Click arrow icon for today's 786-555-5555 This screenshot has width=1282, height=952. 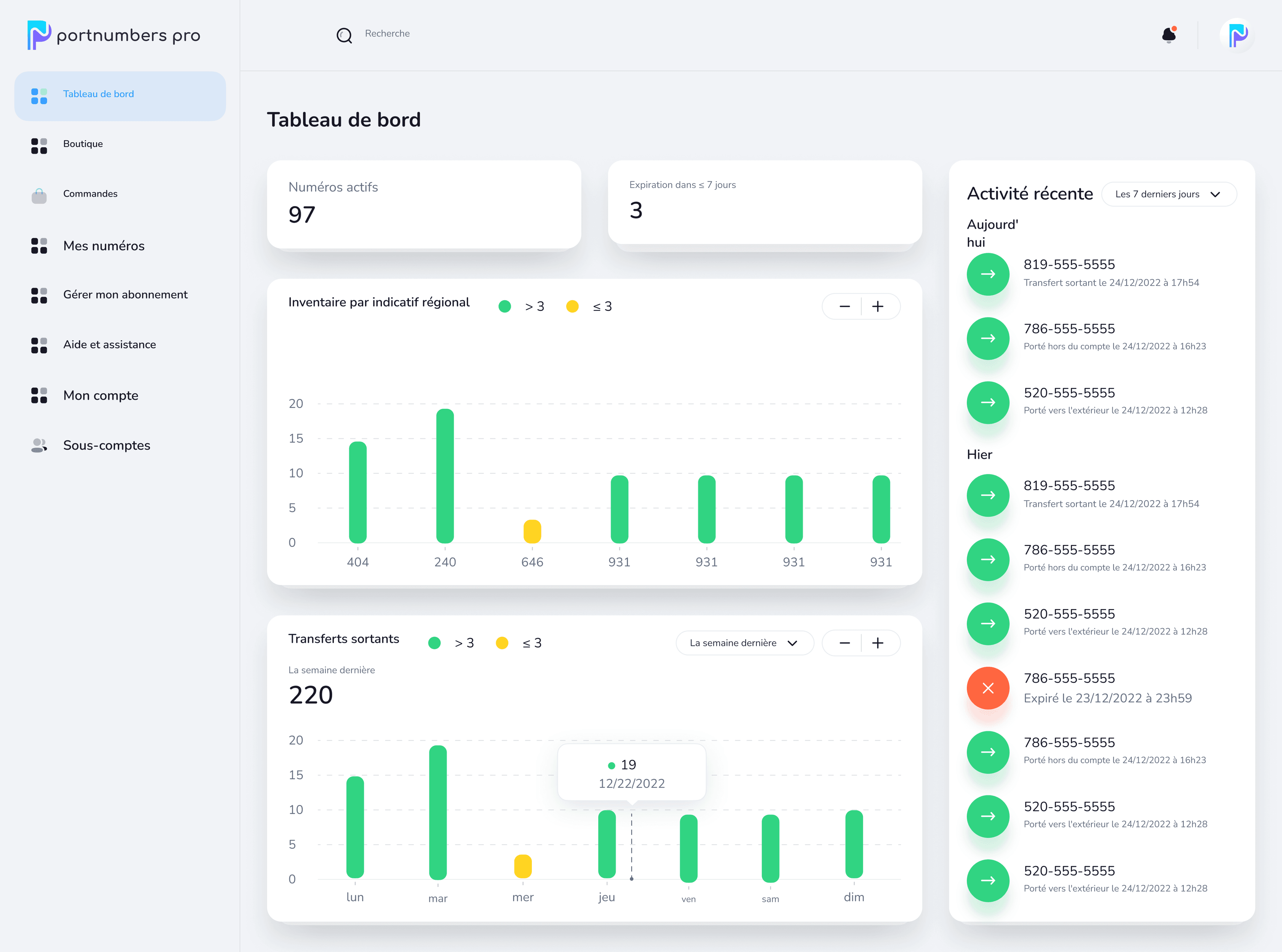point(988,338)
